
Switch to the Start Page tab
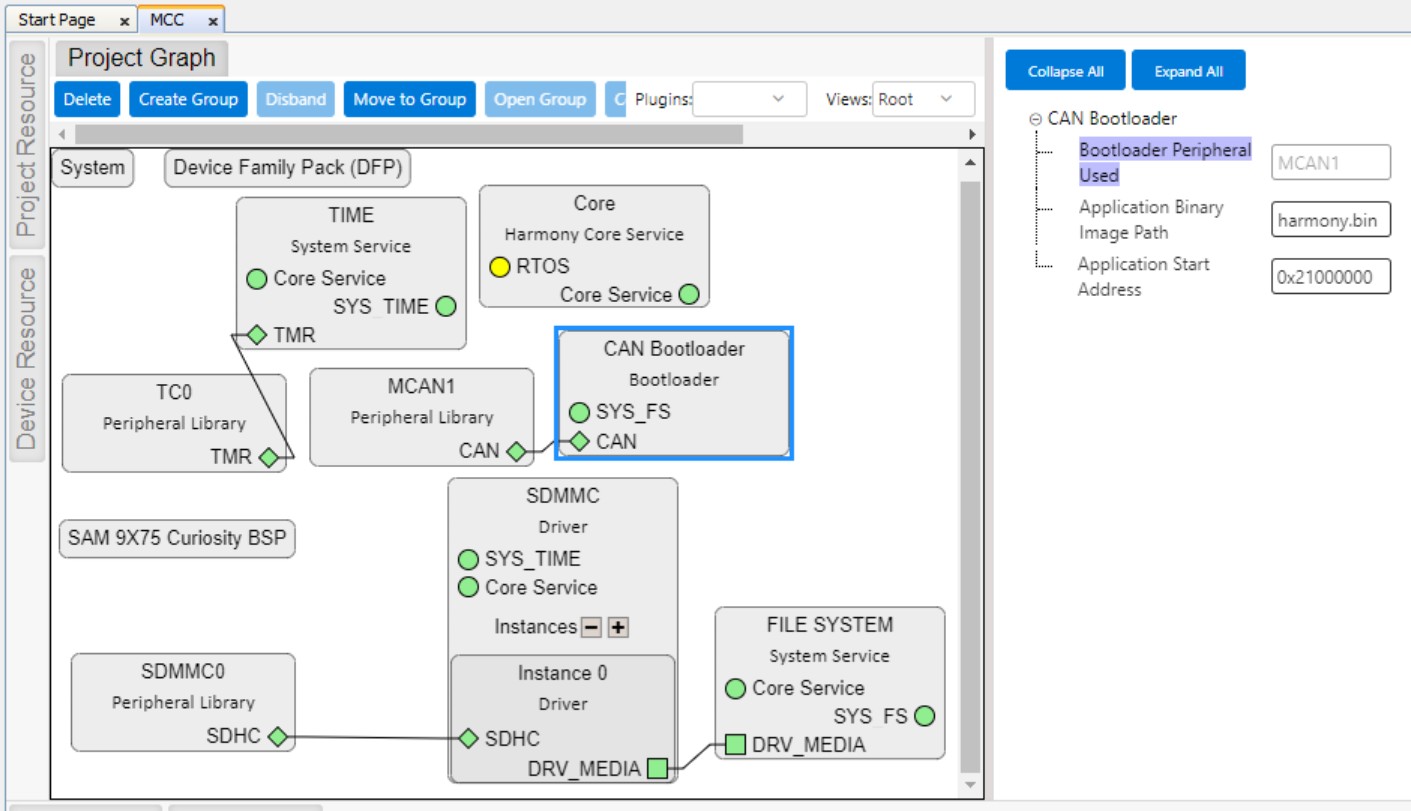click(x=57, y=20)
